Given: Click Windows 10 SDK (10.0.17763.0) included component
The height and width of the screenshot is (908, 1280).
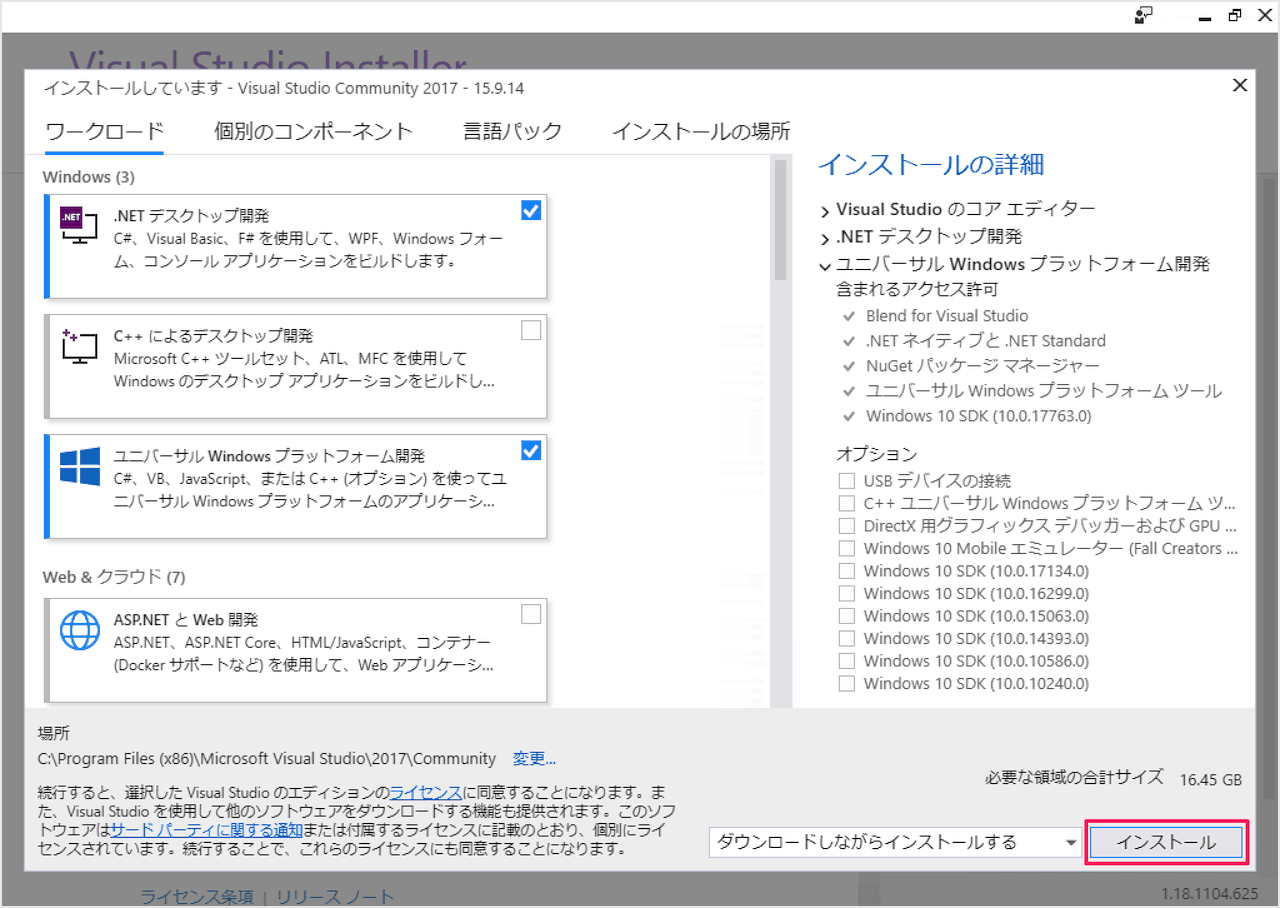Looking at the screenshot, I should pos(979,416).
